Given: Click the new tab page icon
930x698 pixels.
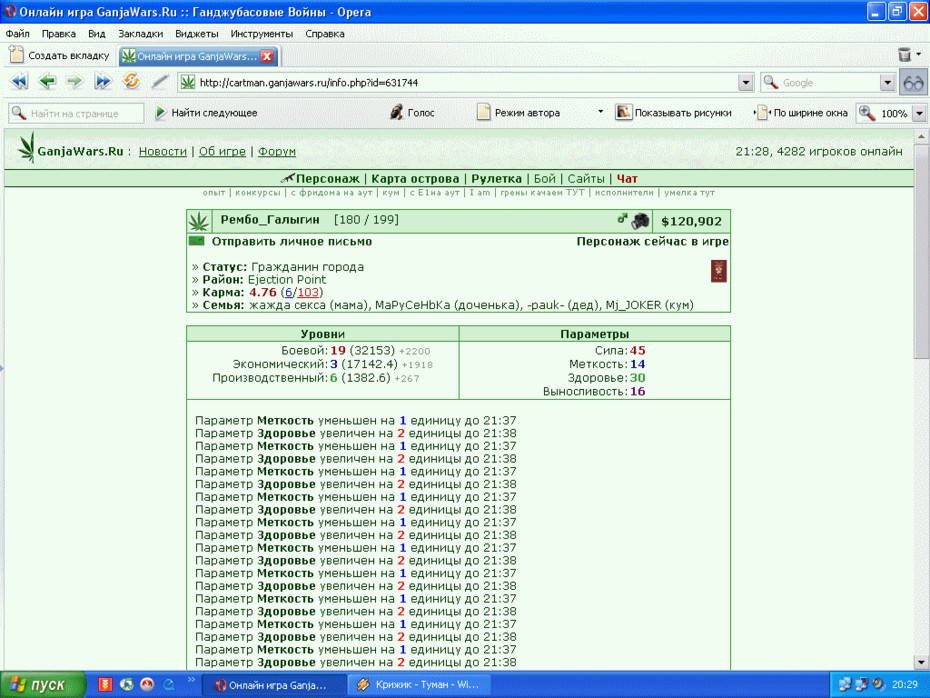Looking at the screenshot, I should click(17, 55).
